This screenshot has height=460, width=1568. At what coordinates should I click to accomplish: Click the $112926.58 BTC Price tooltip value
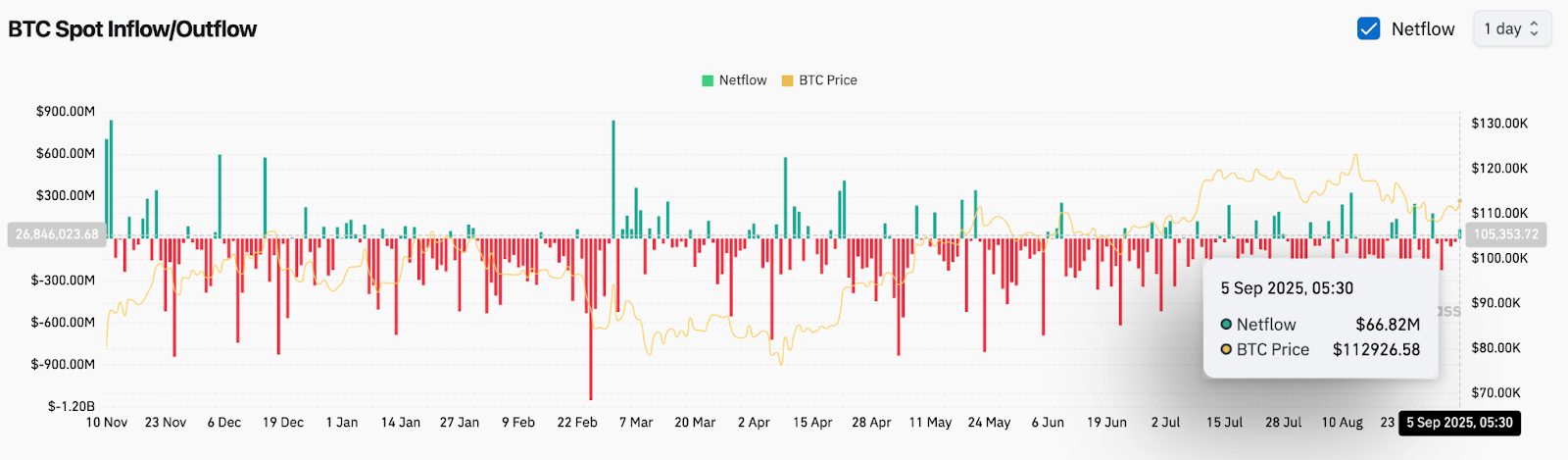(1376, 349)
